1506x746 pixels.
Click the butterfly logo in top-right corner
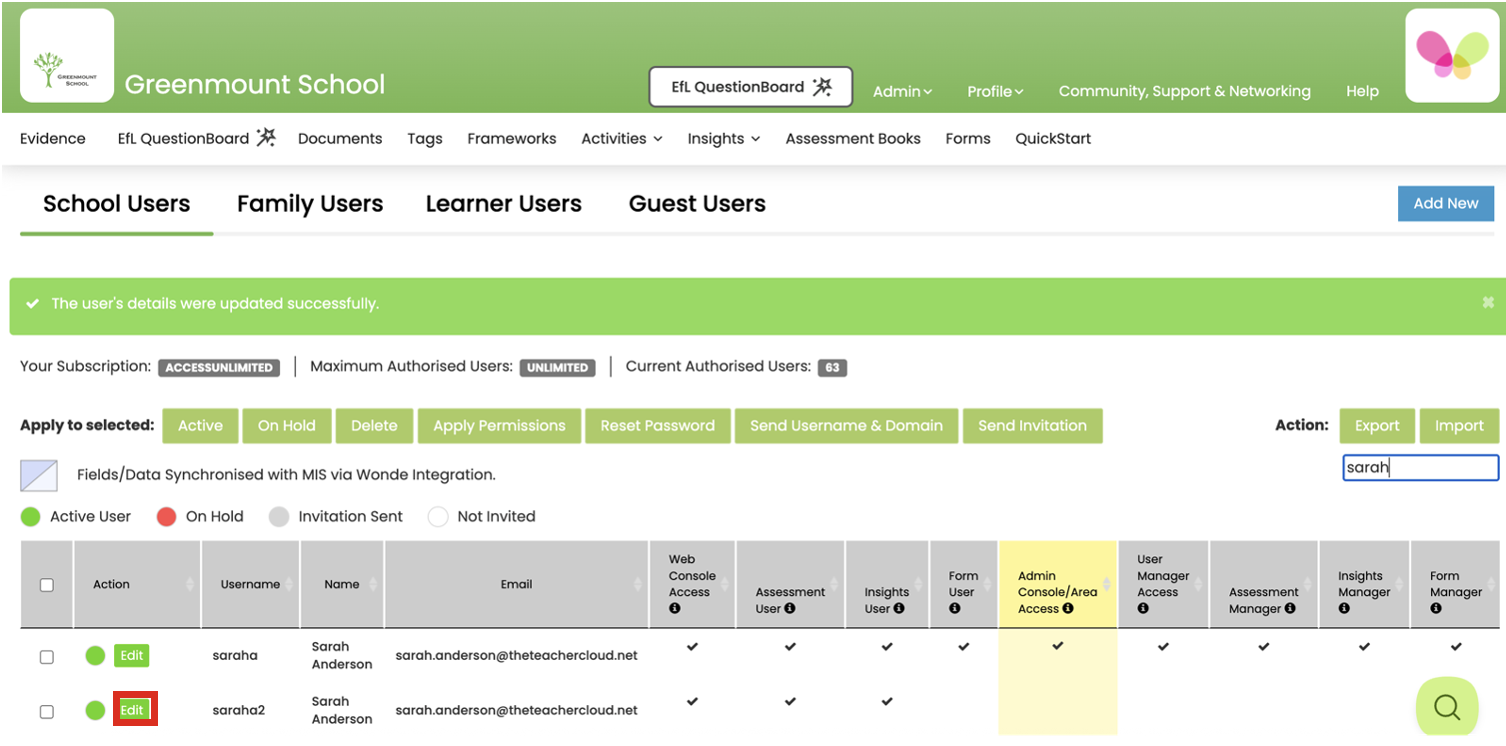point(1451,57)
